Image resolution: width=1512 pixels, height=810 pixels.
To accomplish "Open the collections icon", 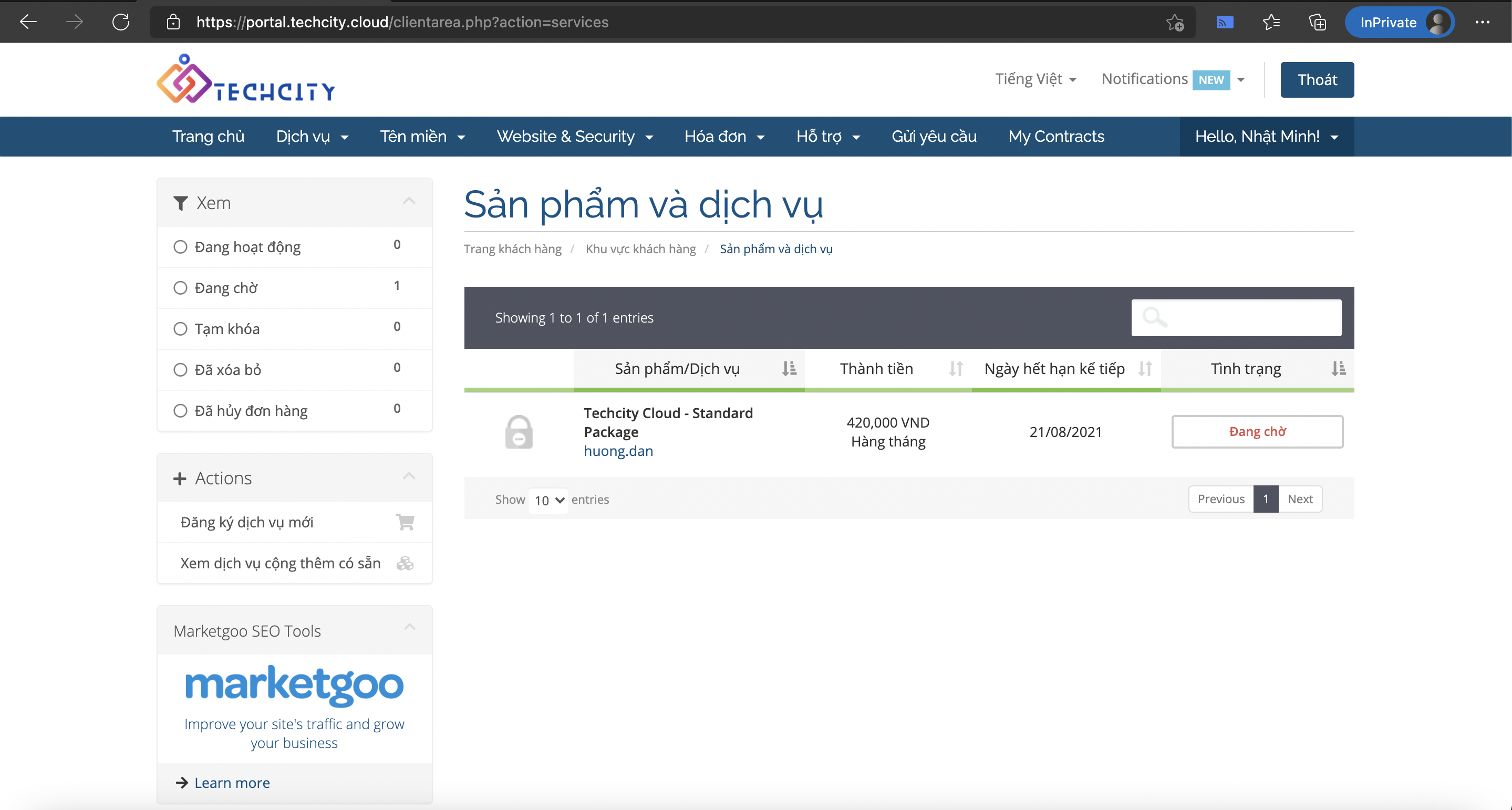I will point(1317,22).
